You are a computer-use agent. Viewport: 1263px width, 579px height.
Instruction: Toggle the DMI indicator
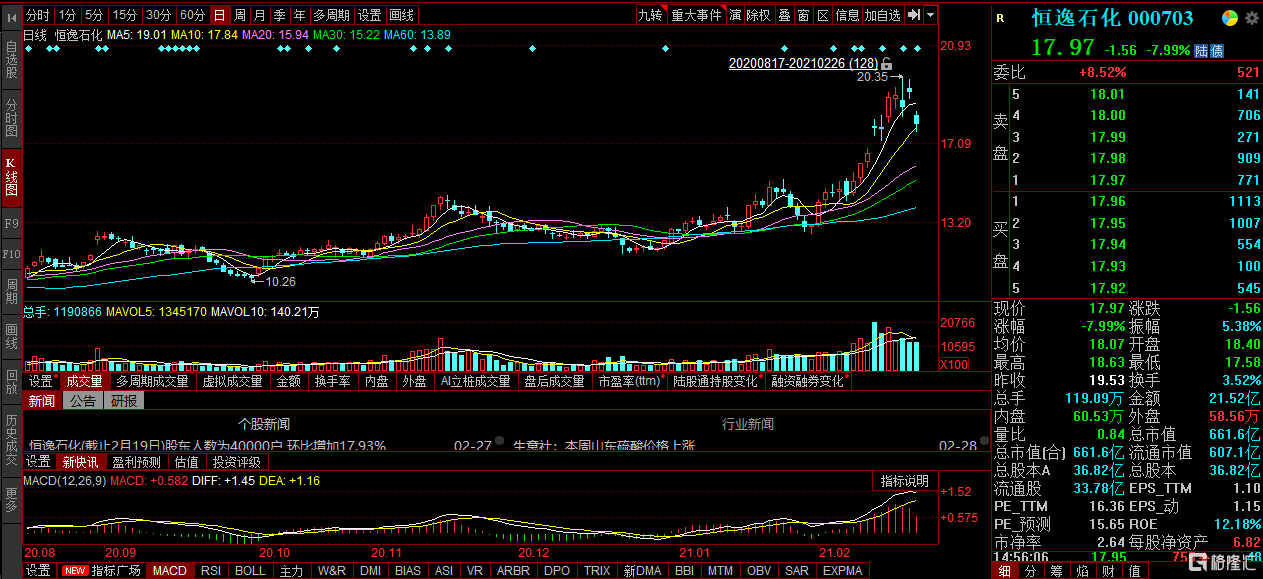click(370, 571)
